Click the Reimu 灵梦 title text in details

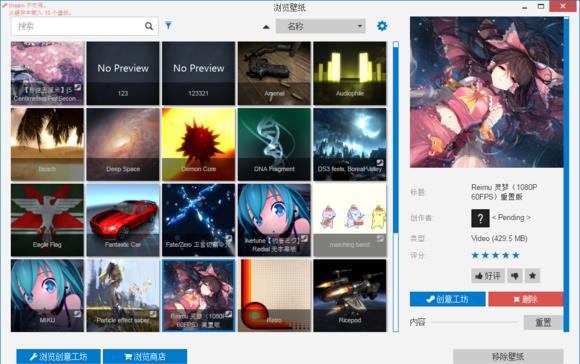[504, 192]
